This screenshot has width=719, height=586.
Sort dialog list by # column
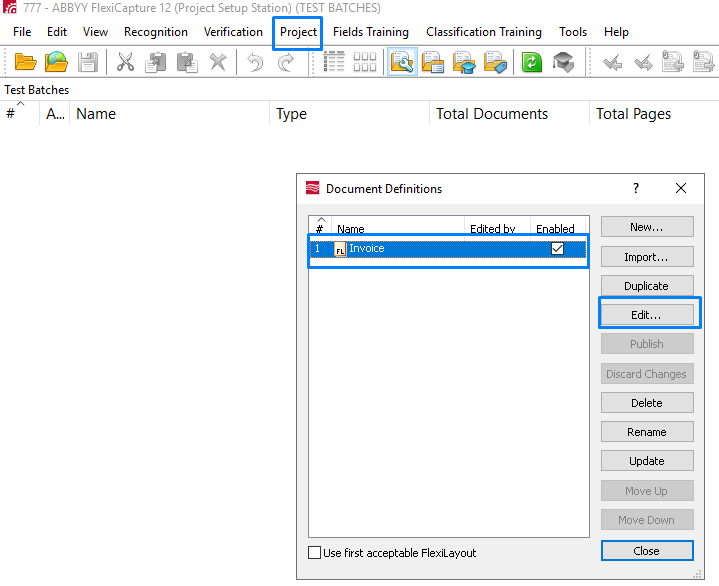[320, 228]
